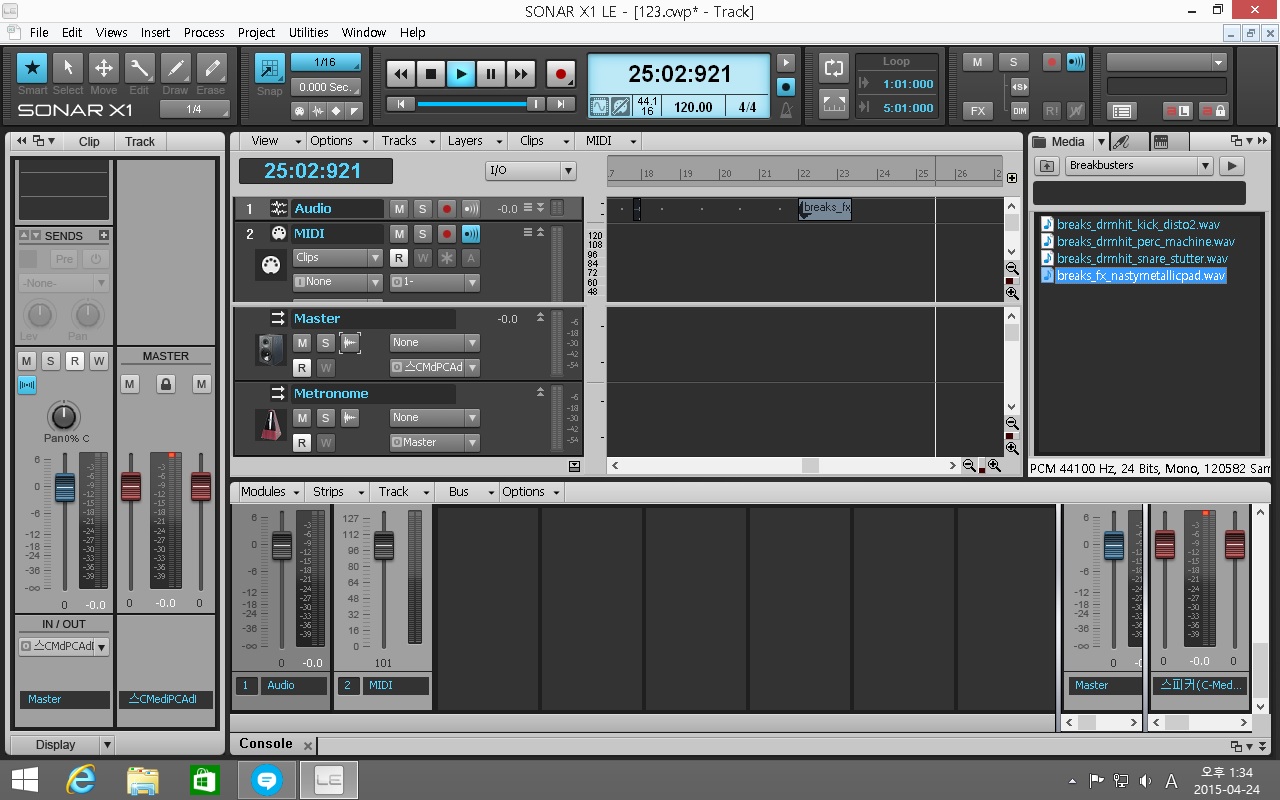1280x800 pixels.
Task: Switch to the Clip tab in inspector
Action: coord(89,141)
